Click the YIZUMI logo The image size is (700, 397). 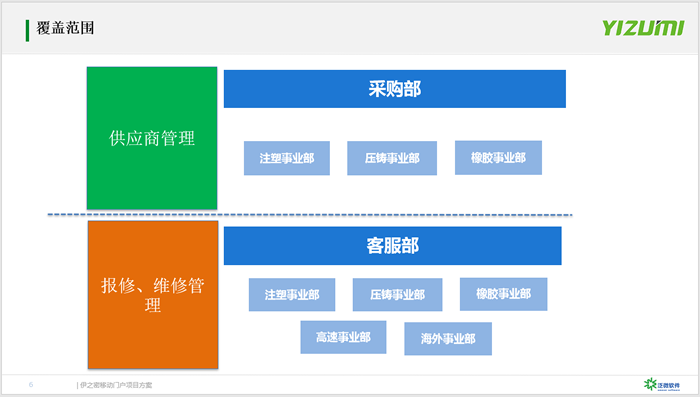(x=642, y=28)
